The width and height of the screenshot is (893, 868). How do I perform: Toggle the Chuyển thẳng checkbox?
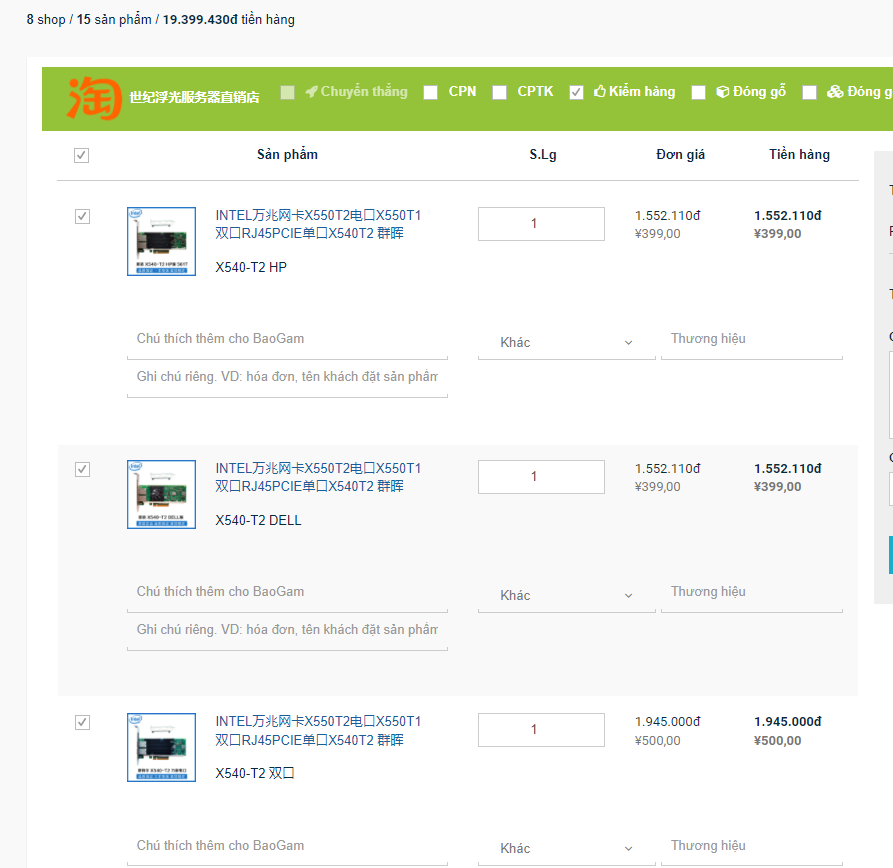[x=288, y=92]
